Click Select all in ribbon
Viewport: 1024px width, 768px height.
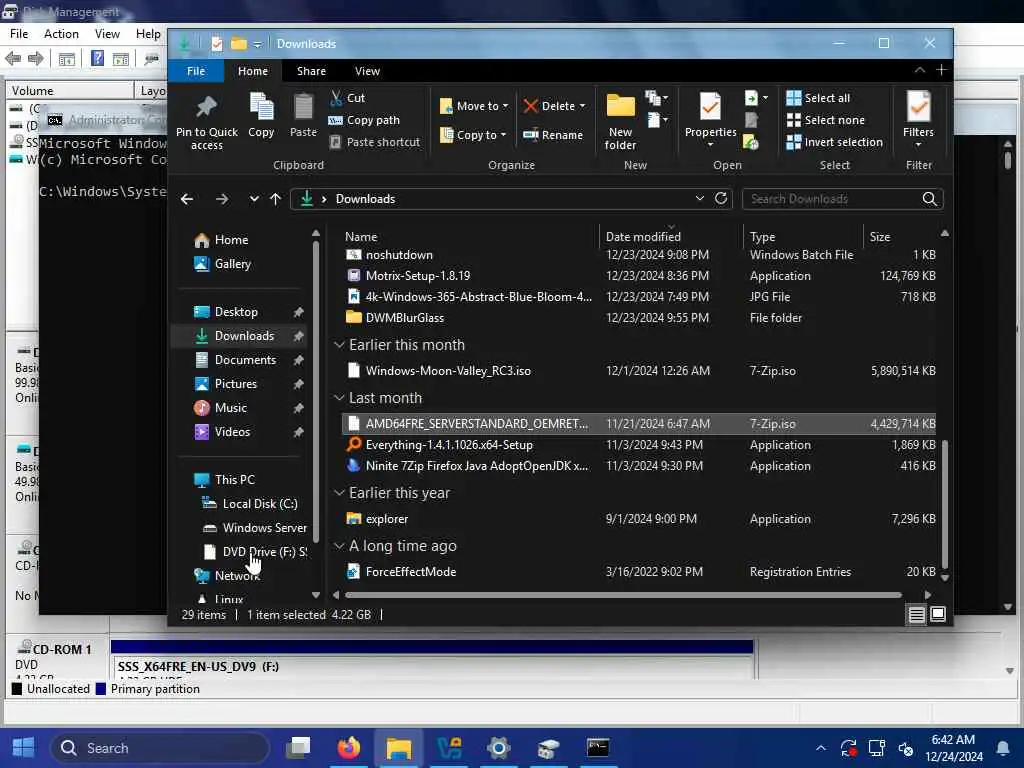point(818,98)
